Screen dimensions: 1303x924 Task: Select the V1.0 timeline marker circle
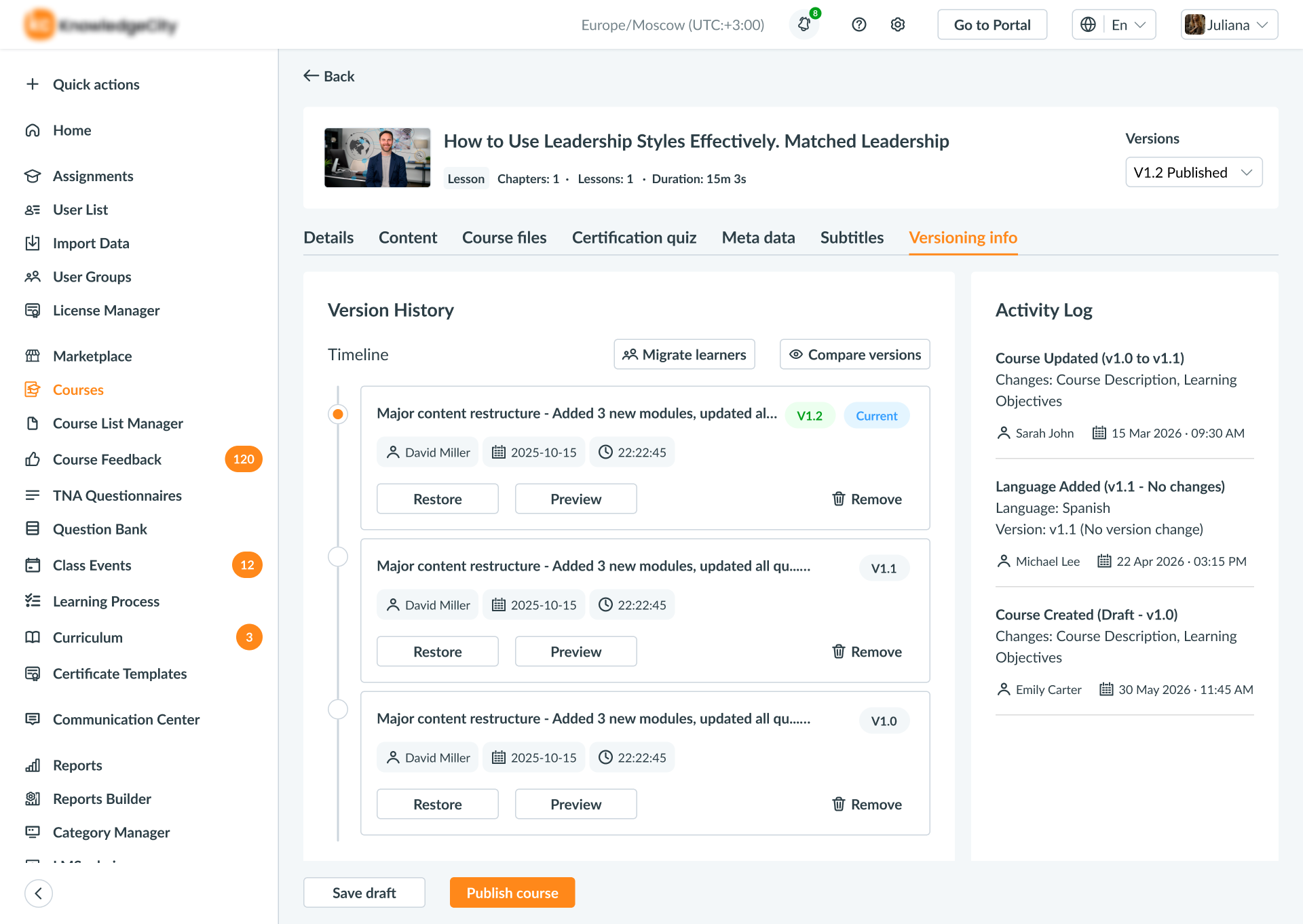pos(338,709)
